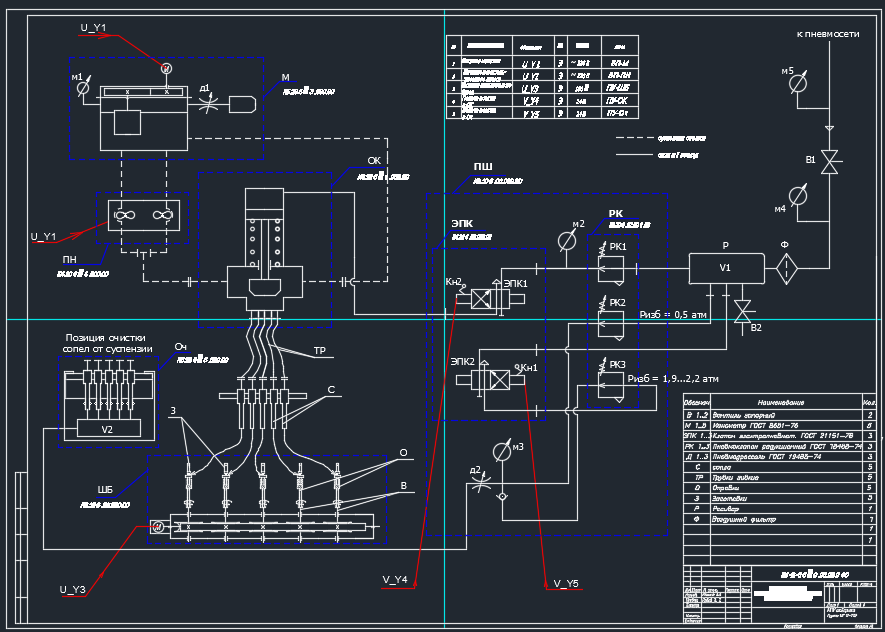Click the В2 valve label

[756, 328]
